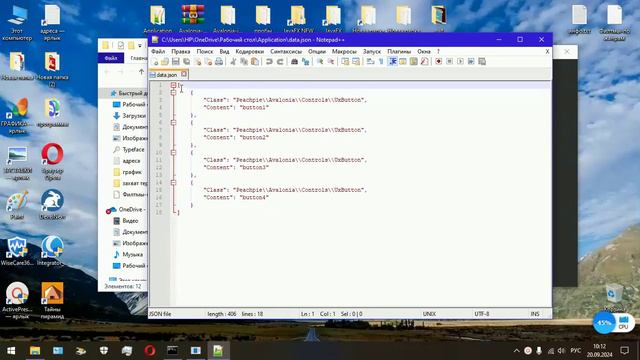Click the INS indicator in status bar
Screen dimensions: 640x360
coord(535,314)
